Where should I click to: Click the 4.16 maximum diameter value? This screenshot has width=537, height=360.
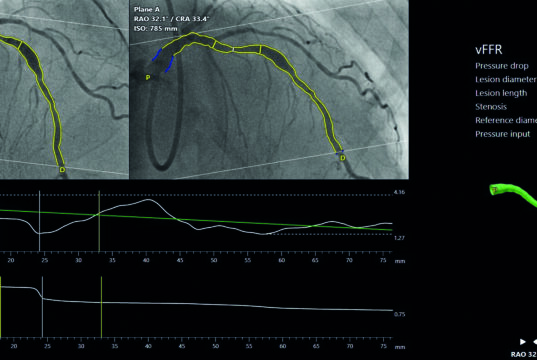coord(399,192)
